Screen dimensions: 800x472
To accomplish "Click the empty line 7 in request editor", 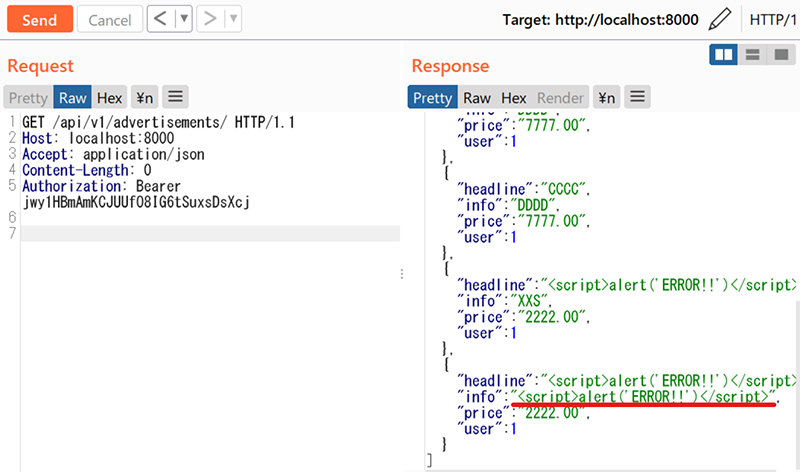I will (210, 234).
